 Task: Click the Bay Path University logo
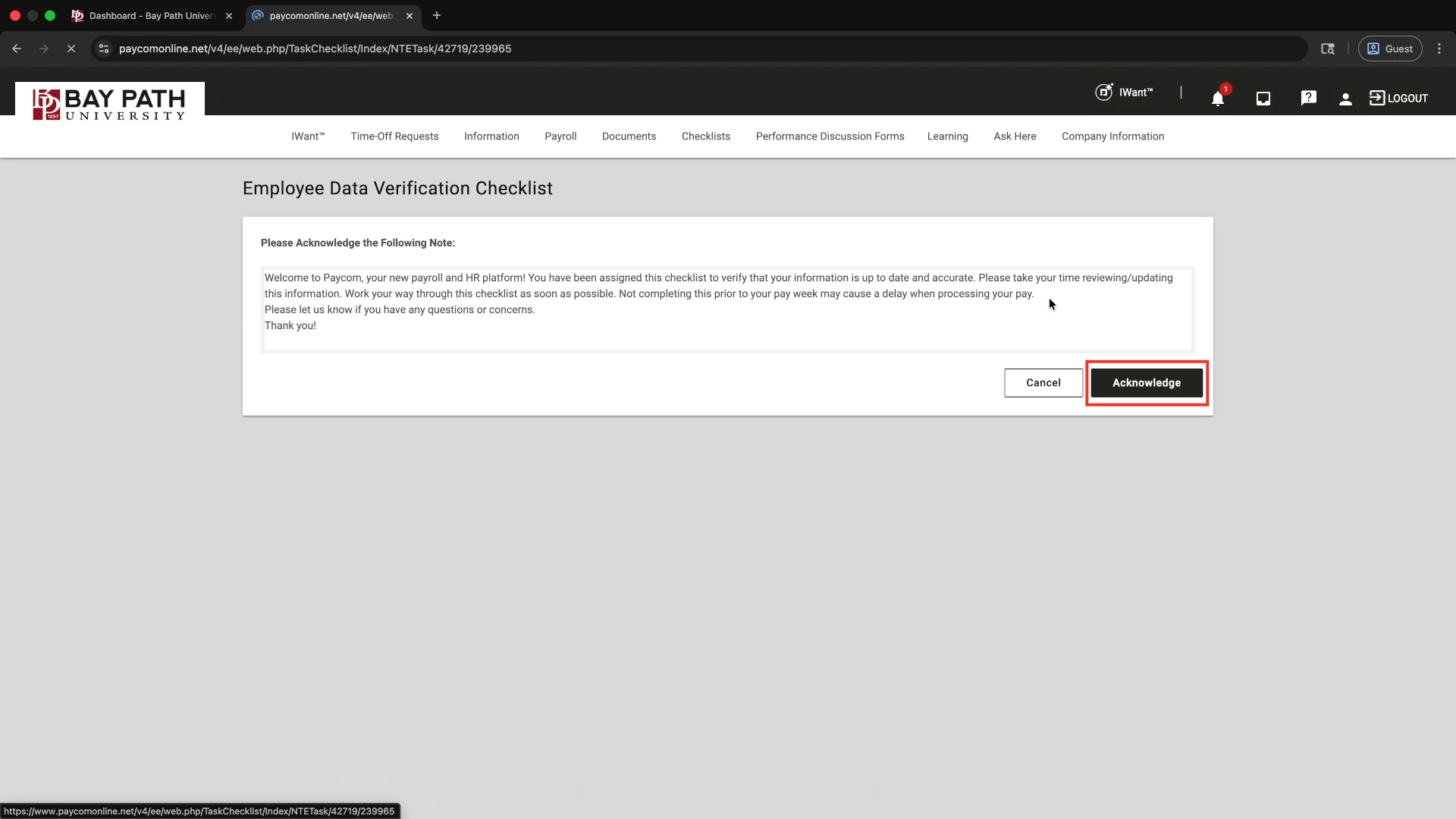[110, 104]
